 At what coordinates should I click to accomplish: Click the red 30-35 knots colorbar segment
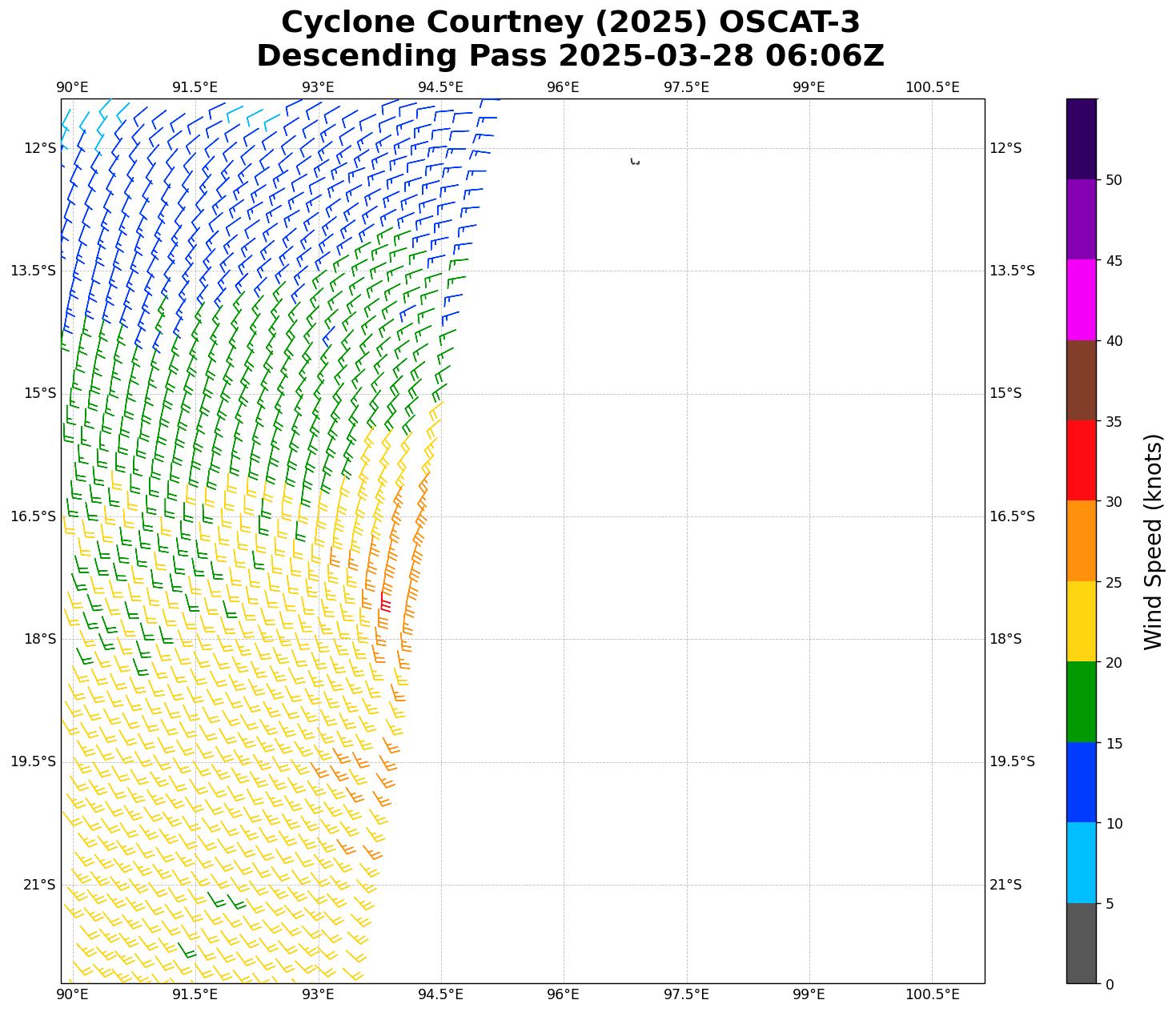(1081, 460)
